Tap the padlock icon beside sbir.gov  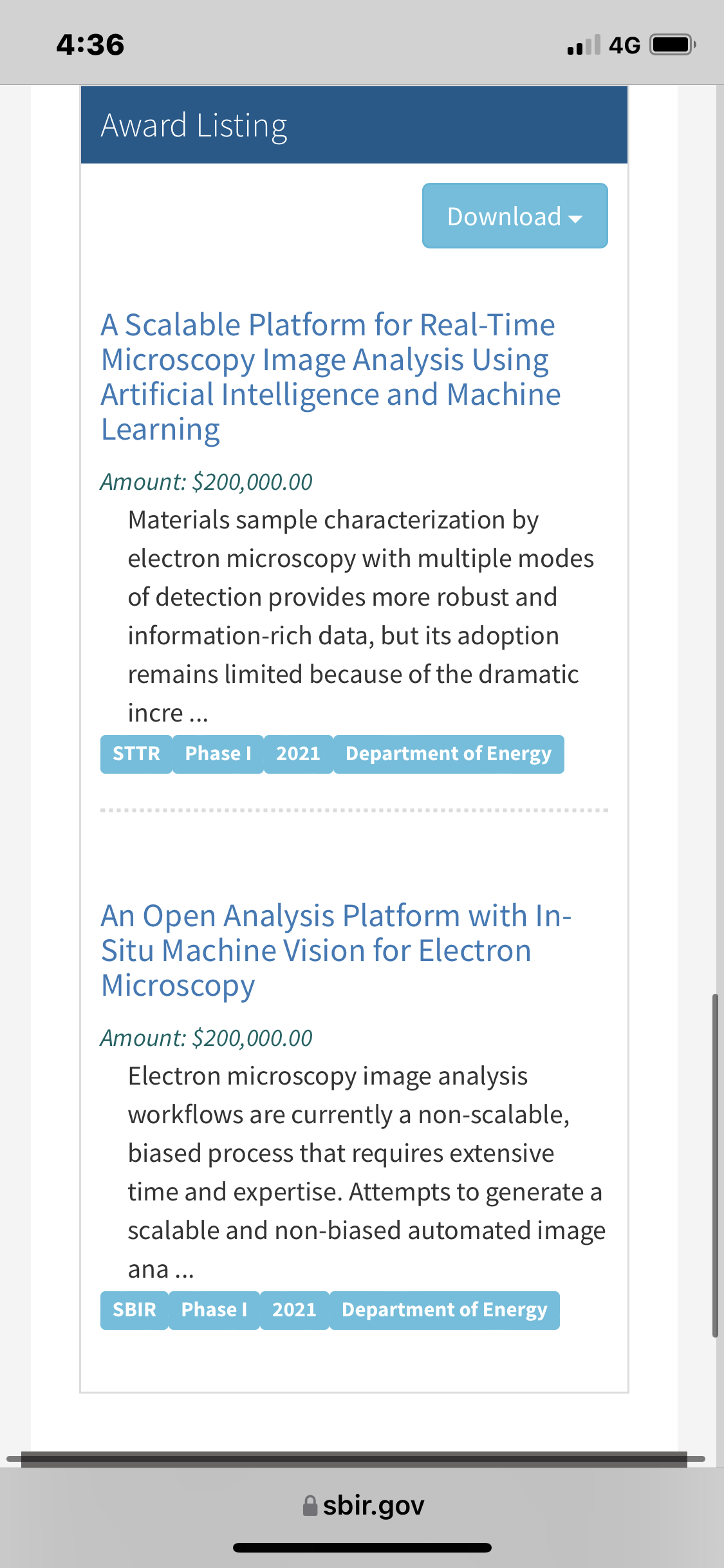[310, 1506]
